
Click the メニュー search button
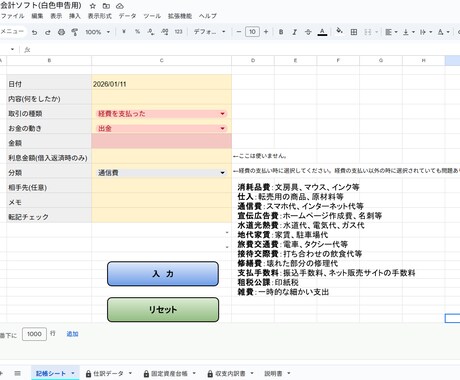12,32
